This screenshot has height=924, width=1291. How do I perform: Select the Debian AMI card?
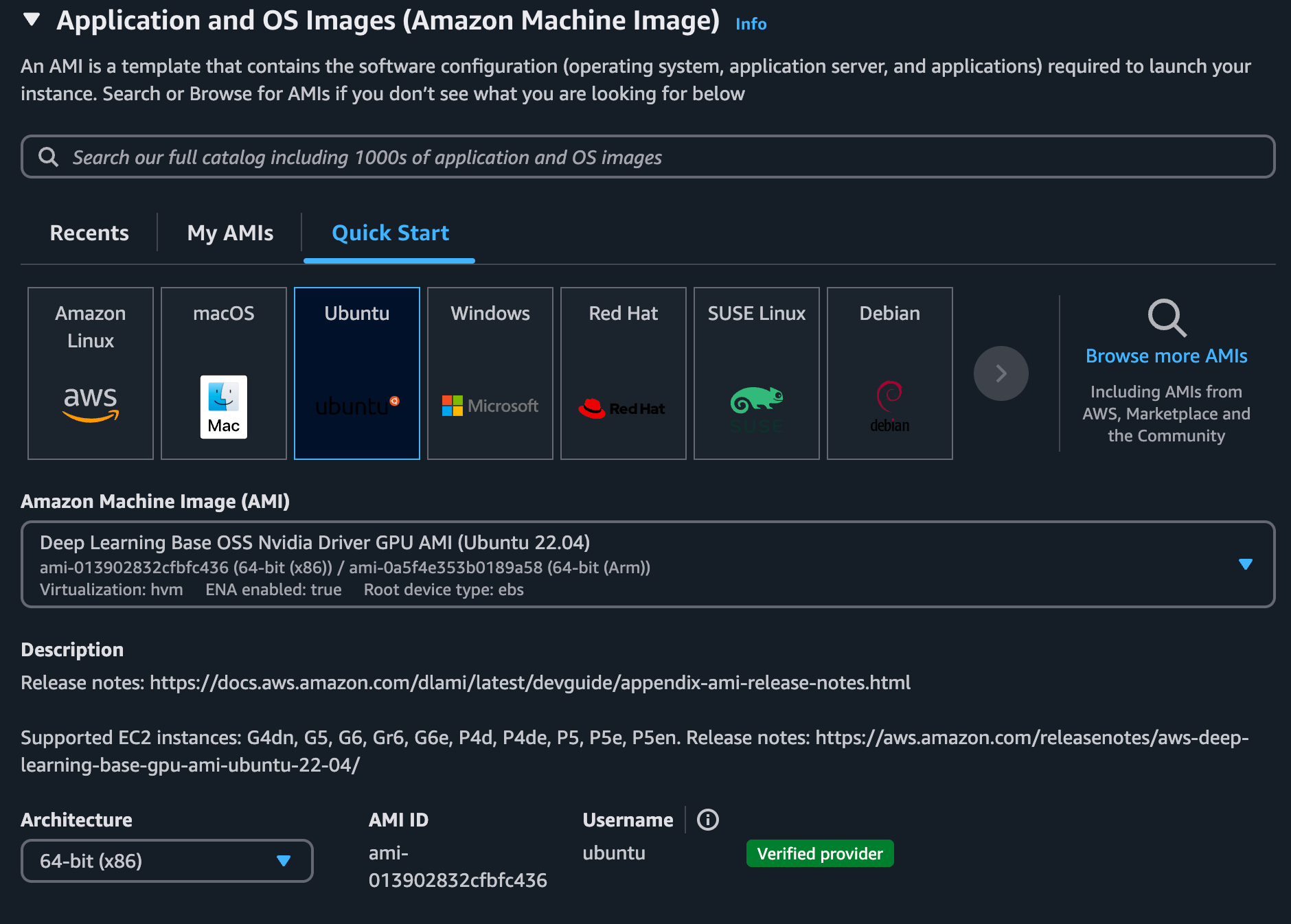[889, 373]
